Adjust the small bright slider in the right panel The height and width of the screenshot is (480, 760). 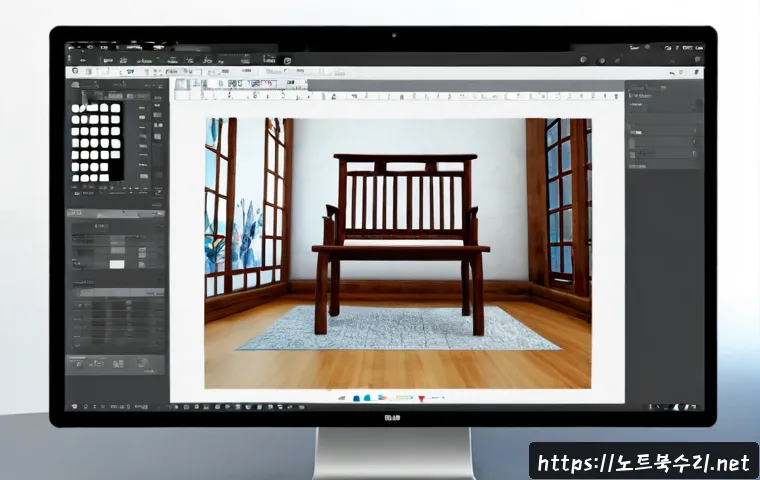click(636, 132)
